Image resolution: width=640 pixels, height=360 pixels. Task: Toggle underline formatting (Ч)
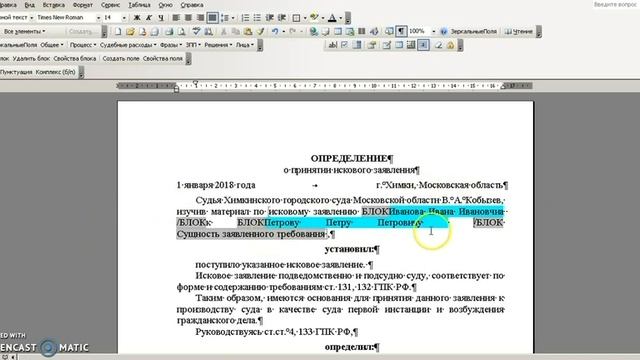click(x=161, y=18)
